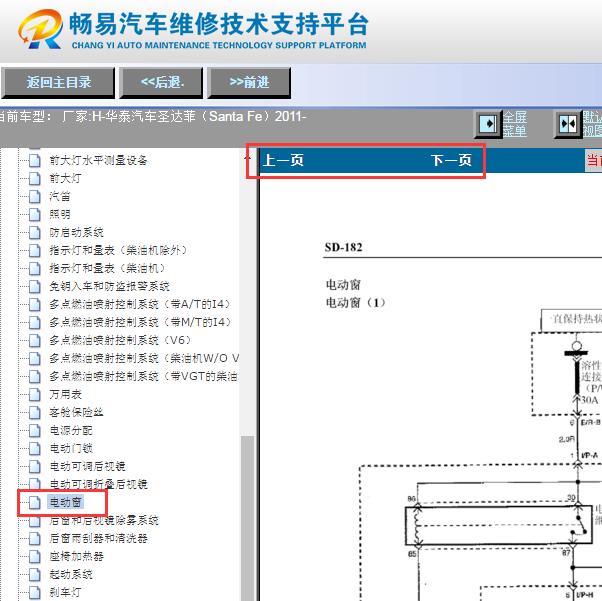The width and height of the screenshot is (602, 601).
Task: Open the 客舱保险丝 entry
Action: pyautogui.click(x=76, y=412)
